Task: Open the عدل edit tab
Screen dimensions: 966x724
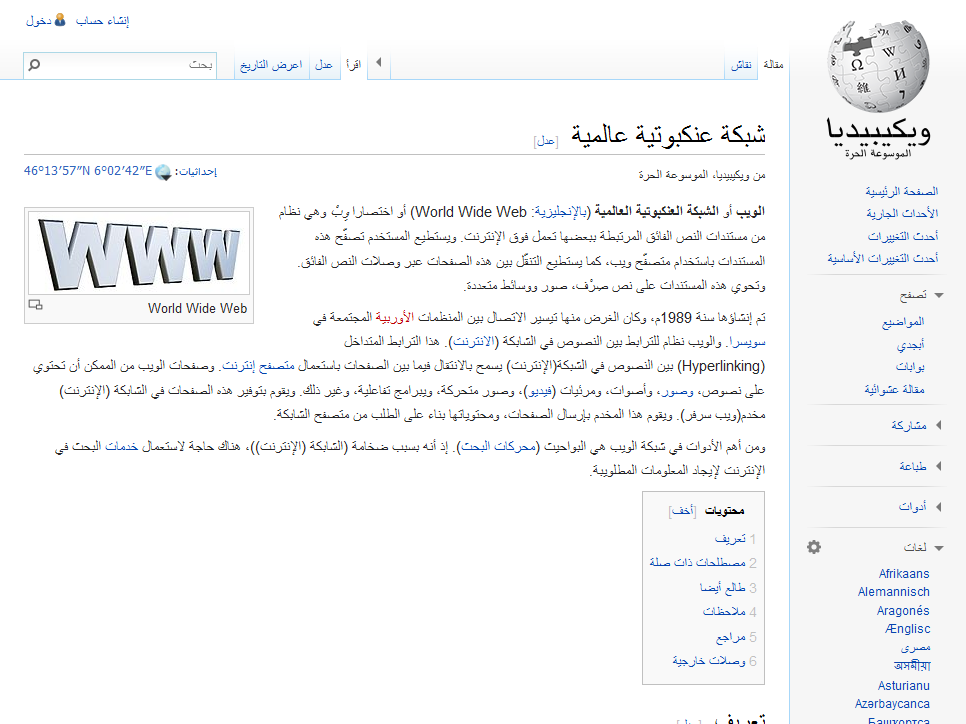Action: click(324, 65)
